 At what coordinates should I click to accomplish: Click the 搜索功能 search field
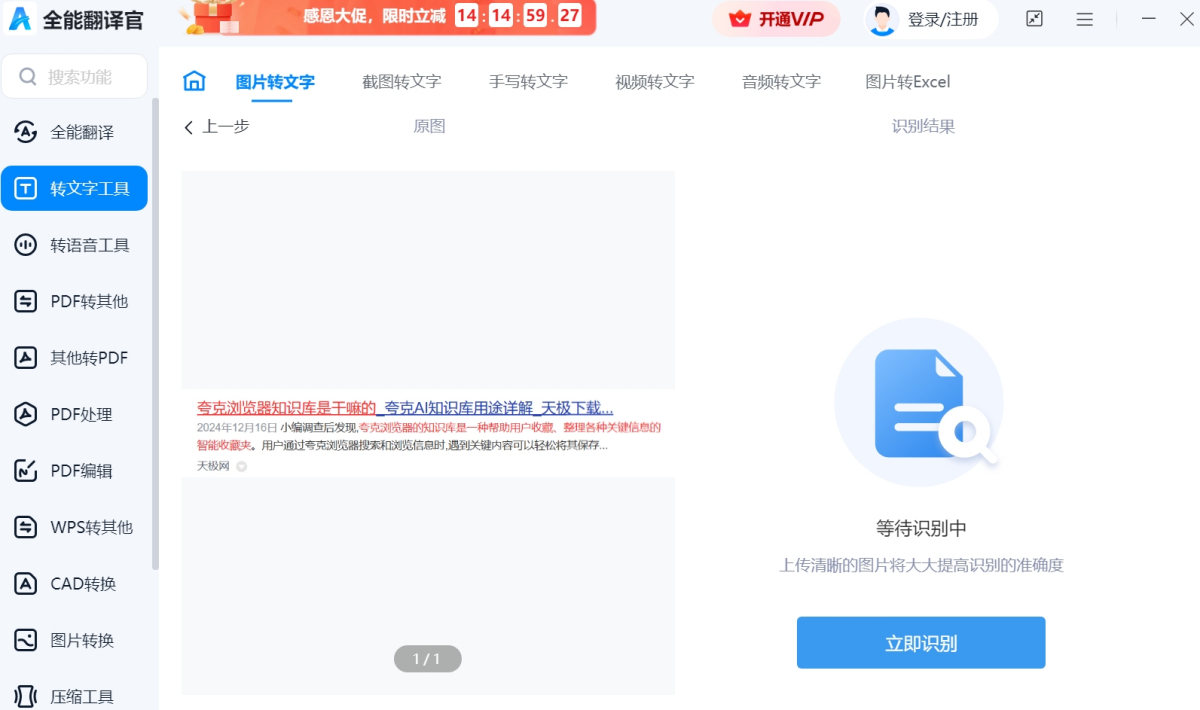tap(74, 77)
